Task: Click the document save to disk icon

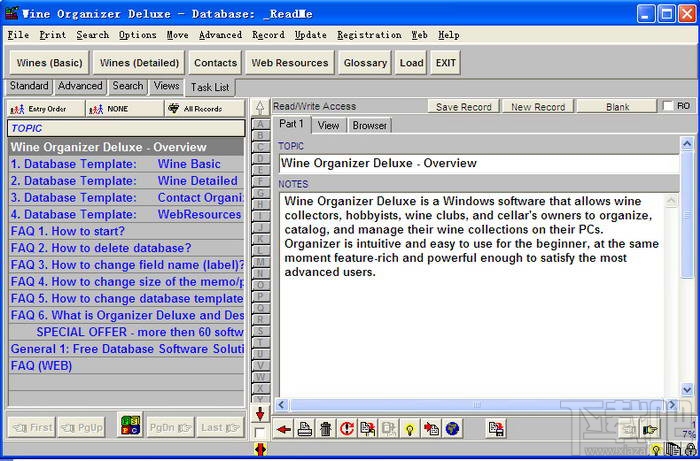Action: 496,429
